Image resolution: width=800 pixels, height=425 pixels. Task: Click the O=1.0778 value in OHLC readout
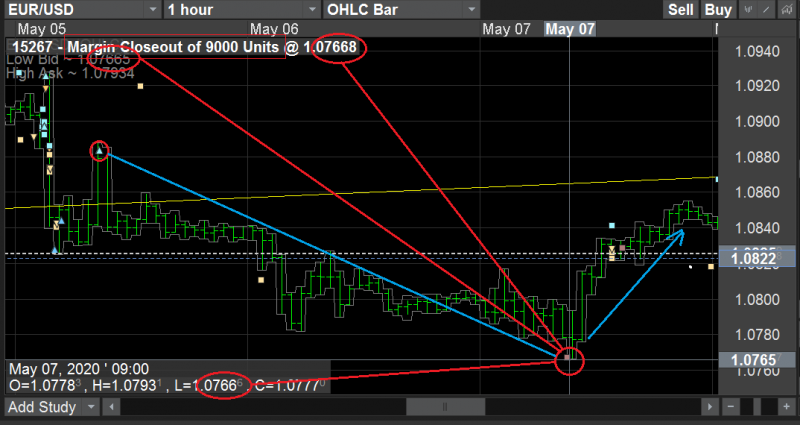45,385
